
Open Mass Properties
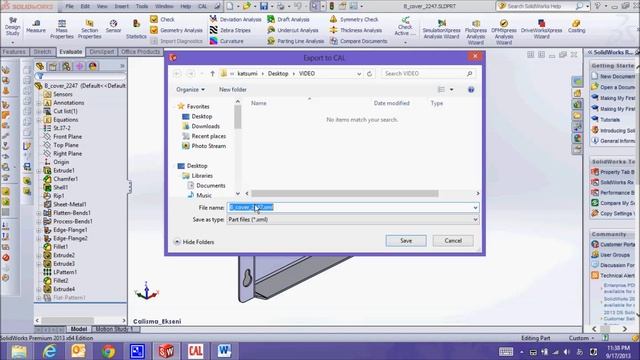coord(62,29)
